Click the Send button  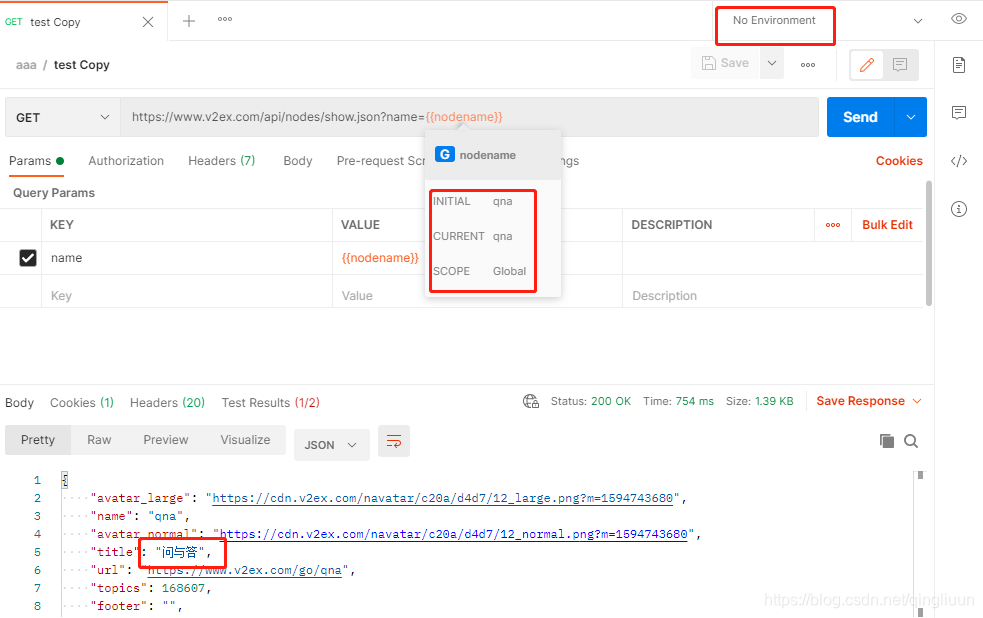[860, 117]
